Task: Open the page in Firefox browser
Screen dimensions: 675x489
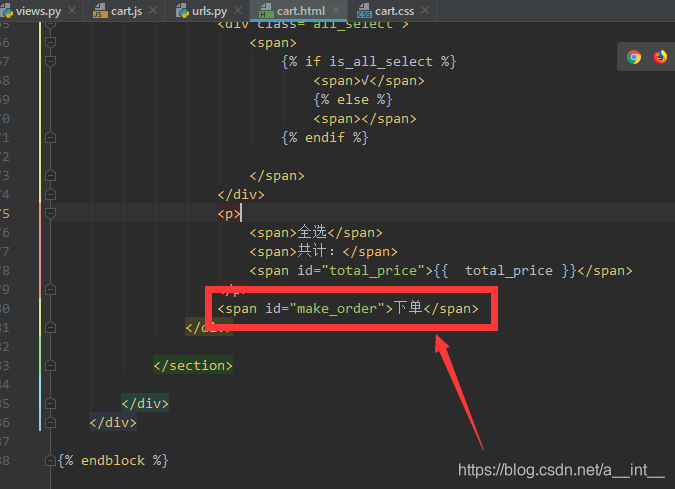Action: click(660, 57)
